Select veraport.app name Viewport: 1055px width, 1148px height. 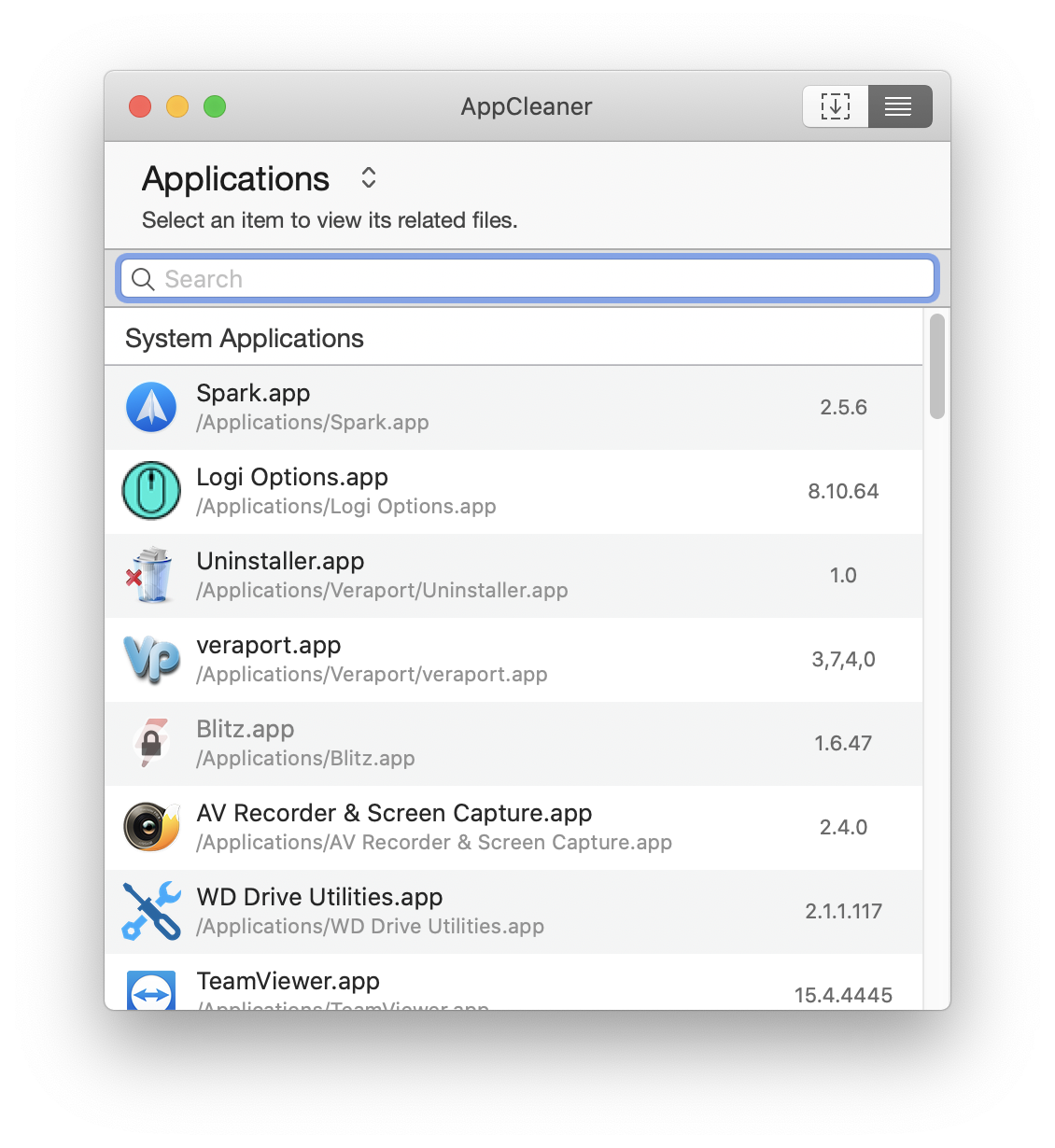coord(269,645)
